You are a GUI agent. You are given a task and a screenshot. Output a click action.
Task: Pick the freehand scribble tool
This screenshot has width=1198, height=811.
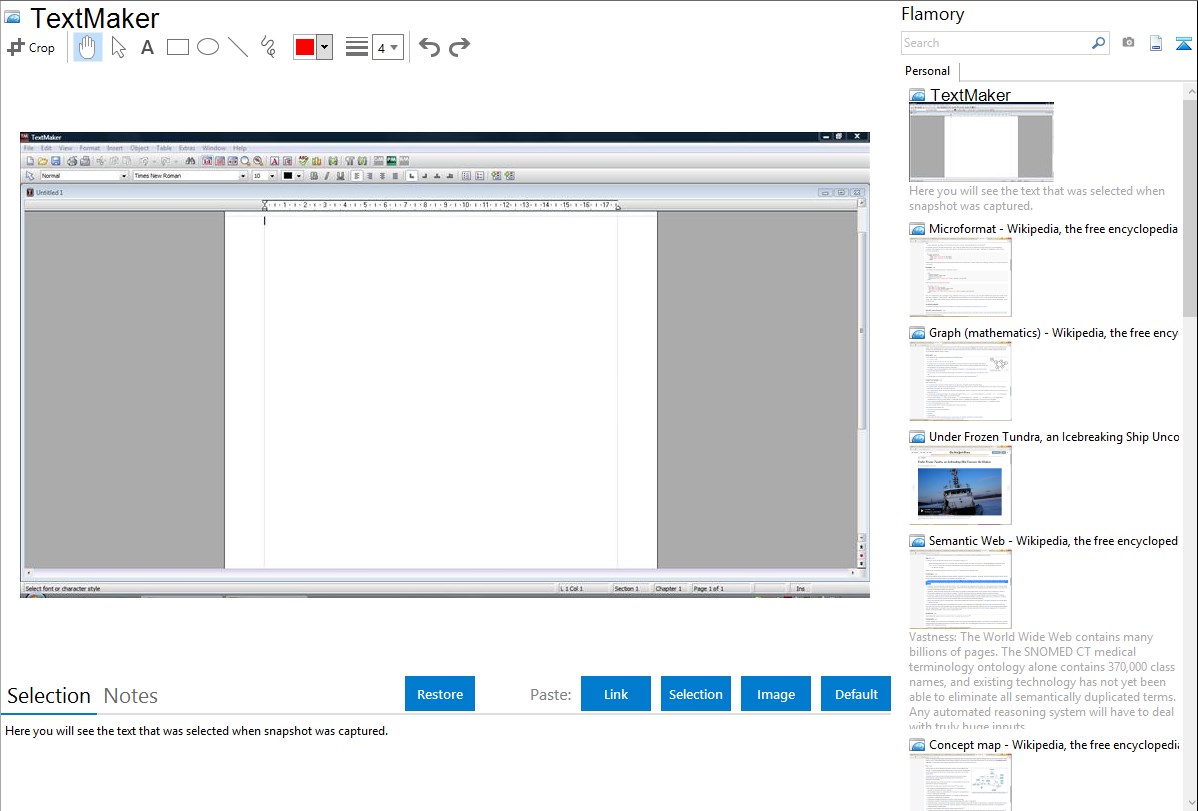pyautogui.click(x=268, y=47)
